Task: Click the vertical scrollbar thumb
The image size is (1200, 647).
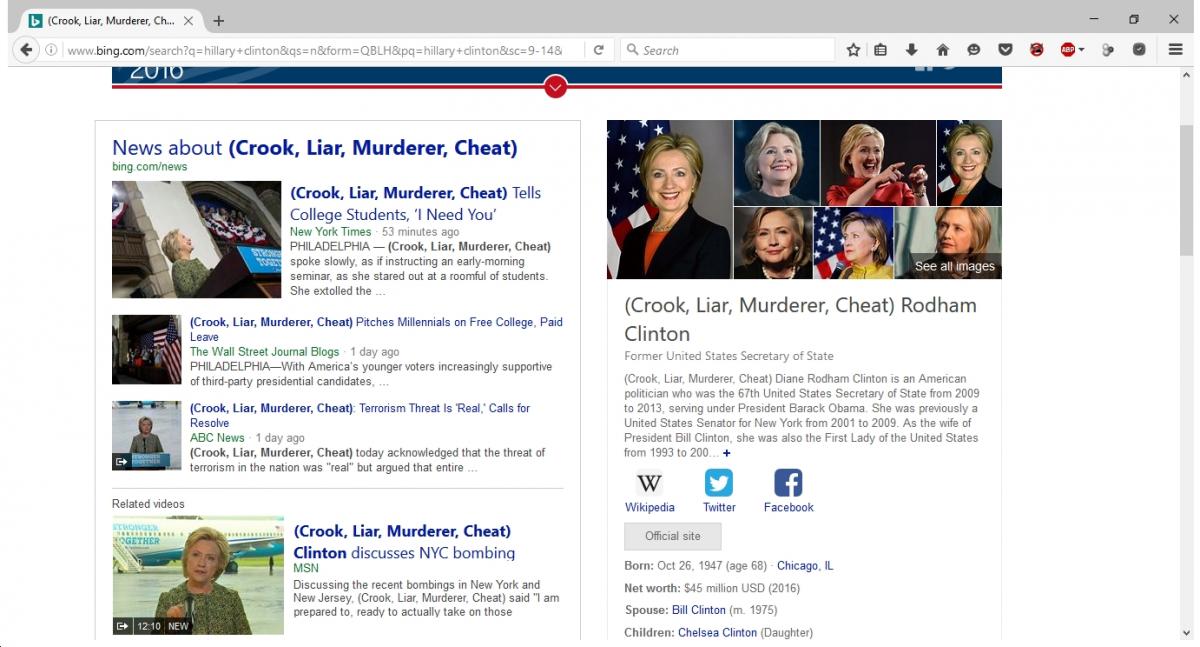Action: point(1187,191)
